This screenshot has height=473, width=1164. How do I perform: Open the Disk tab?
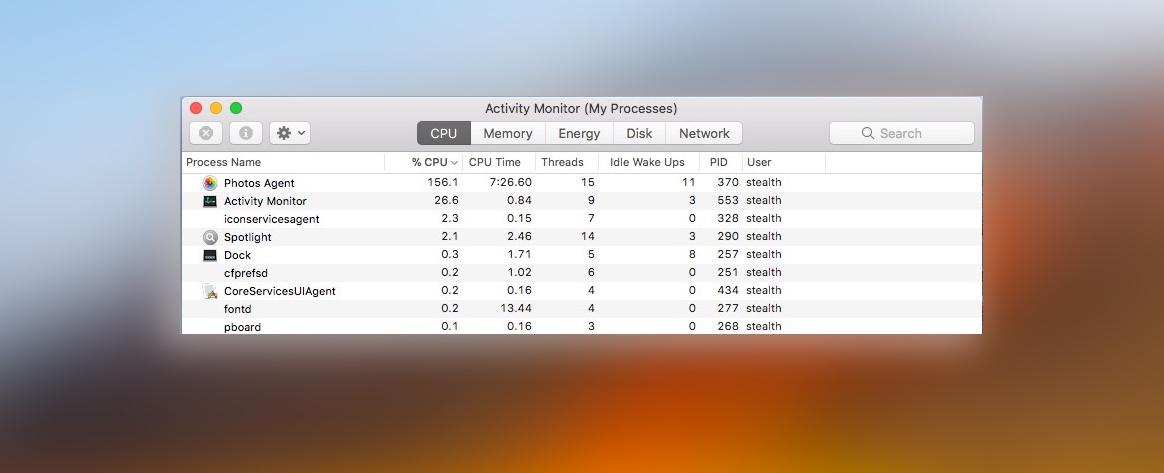point(639,133)
